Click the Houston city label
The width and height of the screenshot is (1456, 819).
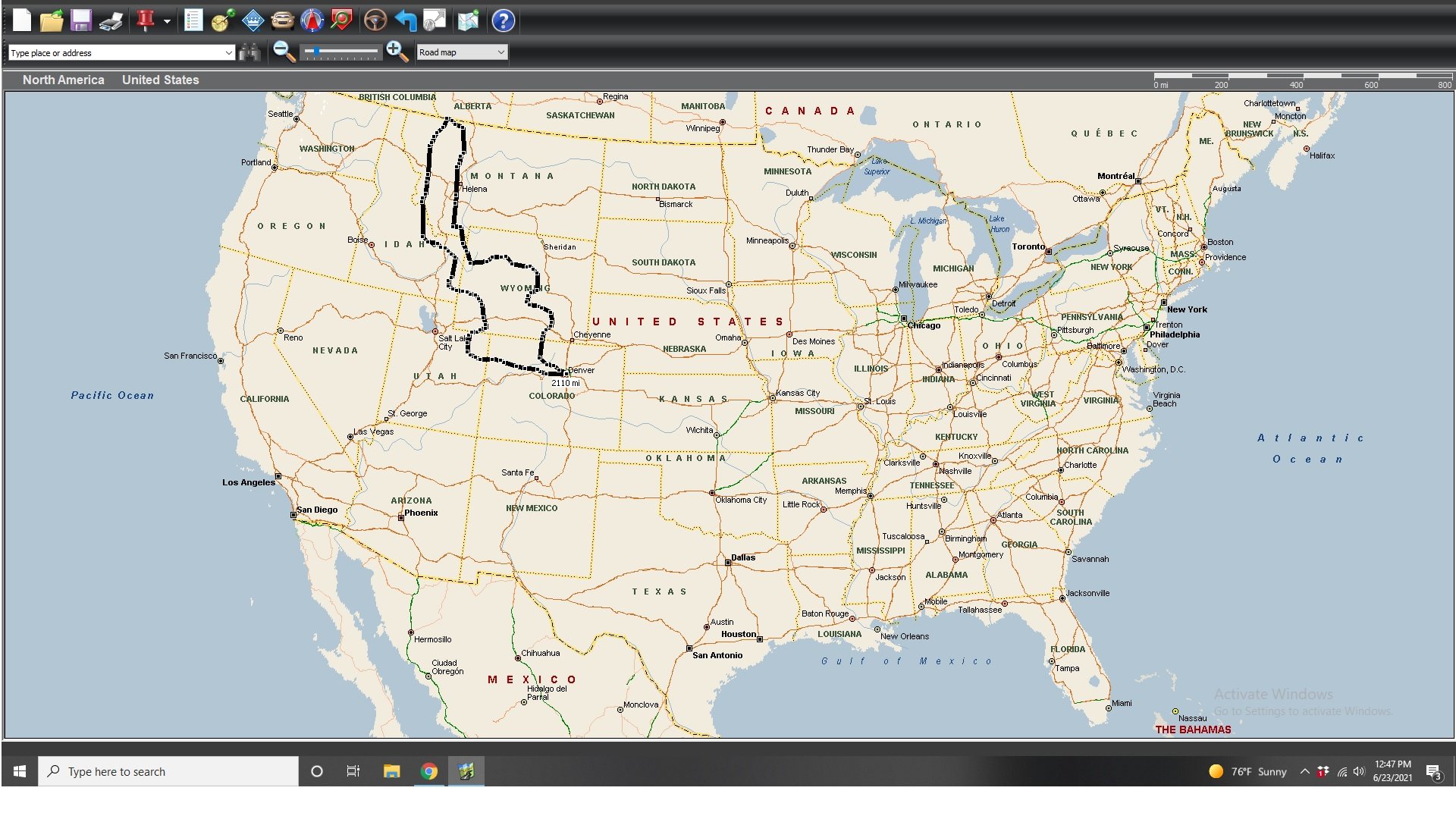coord(739,634)
